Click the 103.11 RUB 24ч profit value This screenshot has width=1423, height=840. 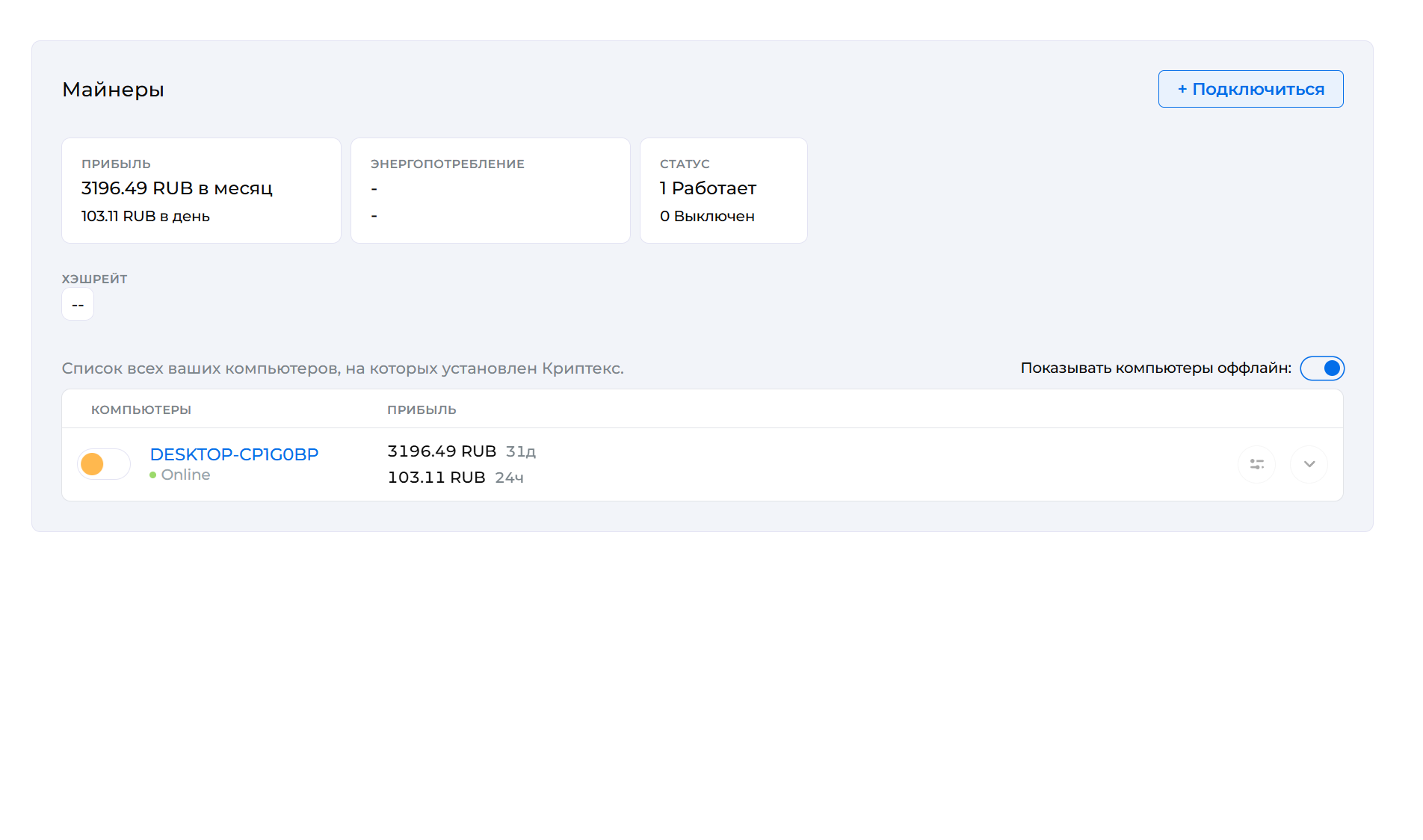455,478
